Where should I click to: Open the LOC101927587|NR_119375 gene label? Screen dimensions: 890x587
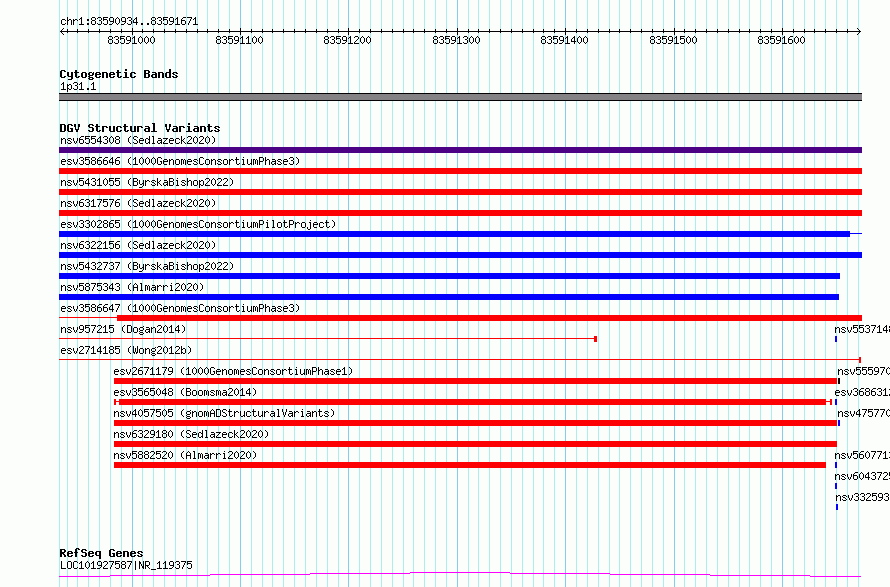tap(126, 565)
